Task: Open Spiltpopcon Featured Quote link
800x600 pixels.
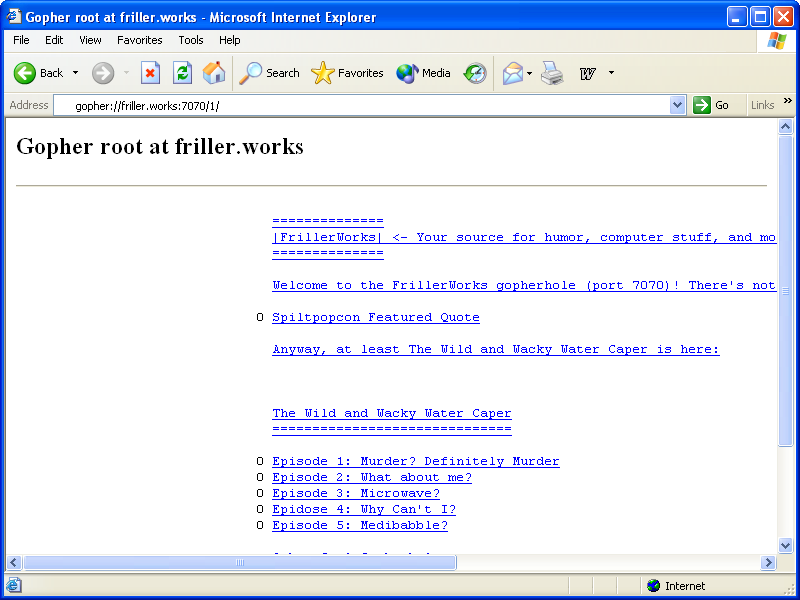Action: point(376,317)
